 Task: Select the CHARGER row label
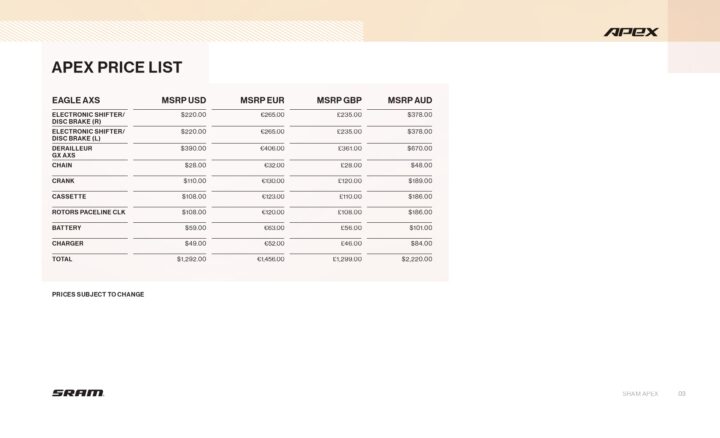tap(68, 243)
